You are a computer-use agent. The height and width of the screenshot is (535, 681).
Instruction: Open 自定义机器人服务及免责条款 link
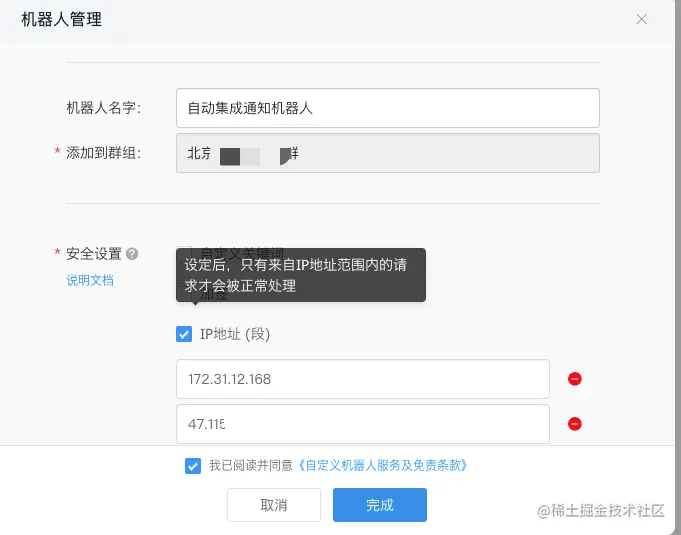(382, 466)
